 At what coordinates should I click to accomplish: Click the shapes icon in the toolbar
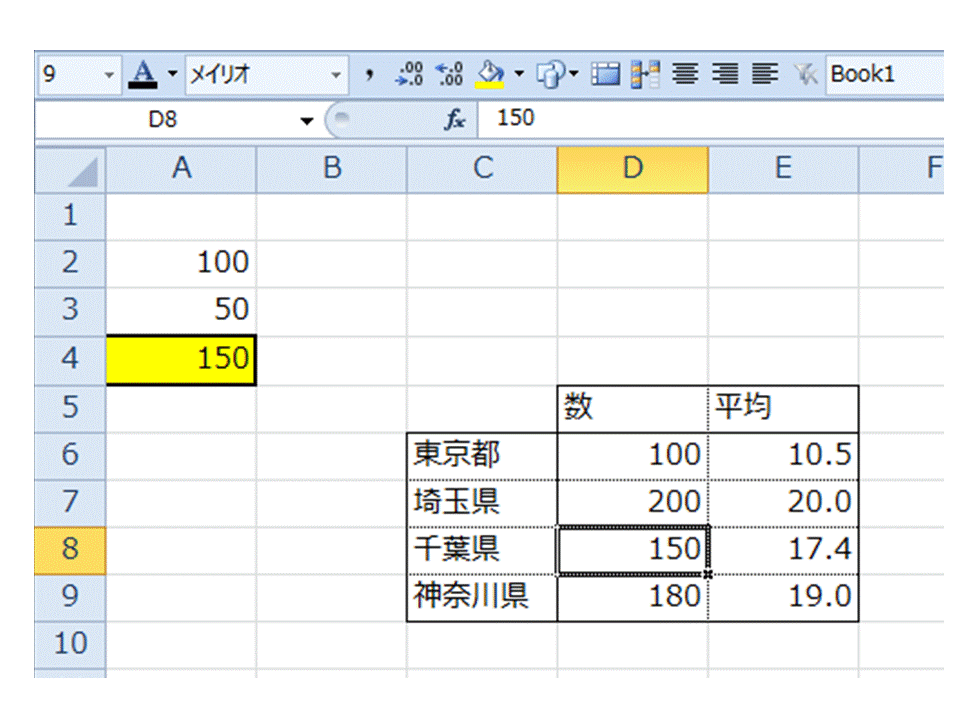click(x=550, y=75)
